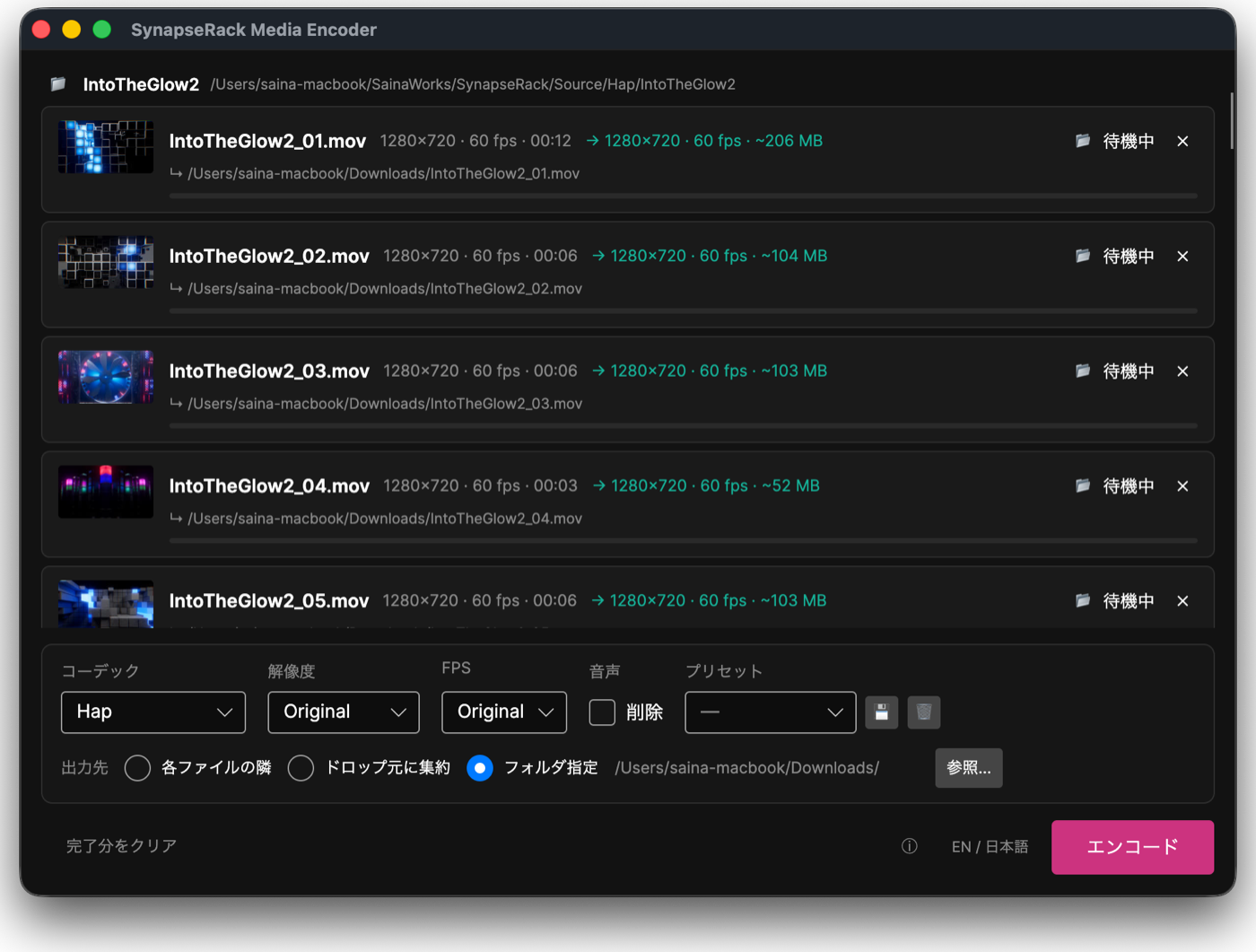The height and width of the screenshot is (952, 1256).
Task: Remove IntoTheGlow2_01.mov from the queue
Action: point(1182,141)
